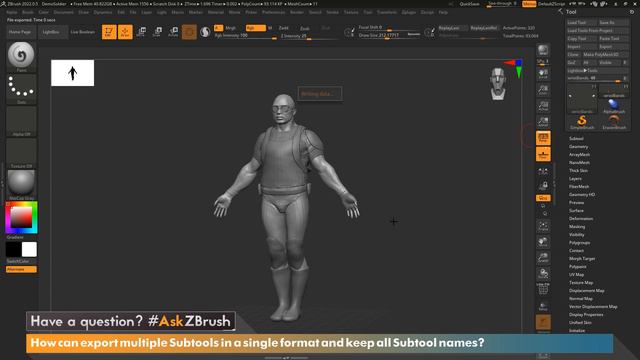Click Load Tool button

(582, 23)
